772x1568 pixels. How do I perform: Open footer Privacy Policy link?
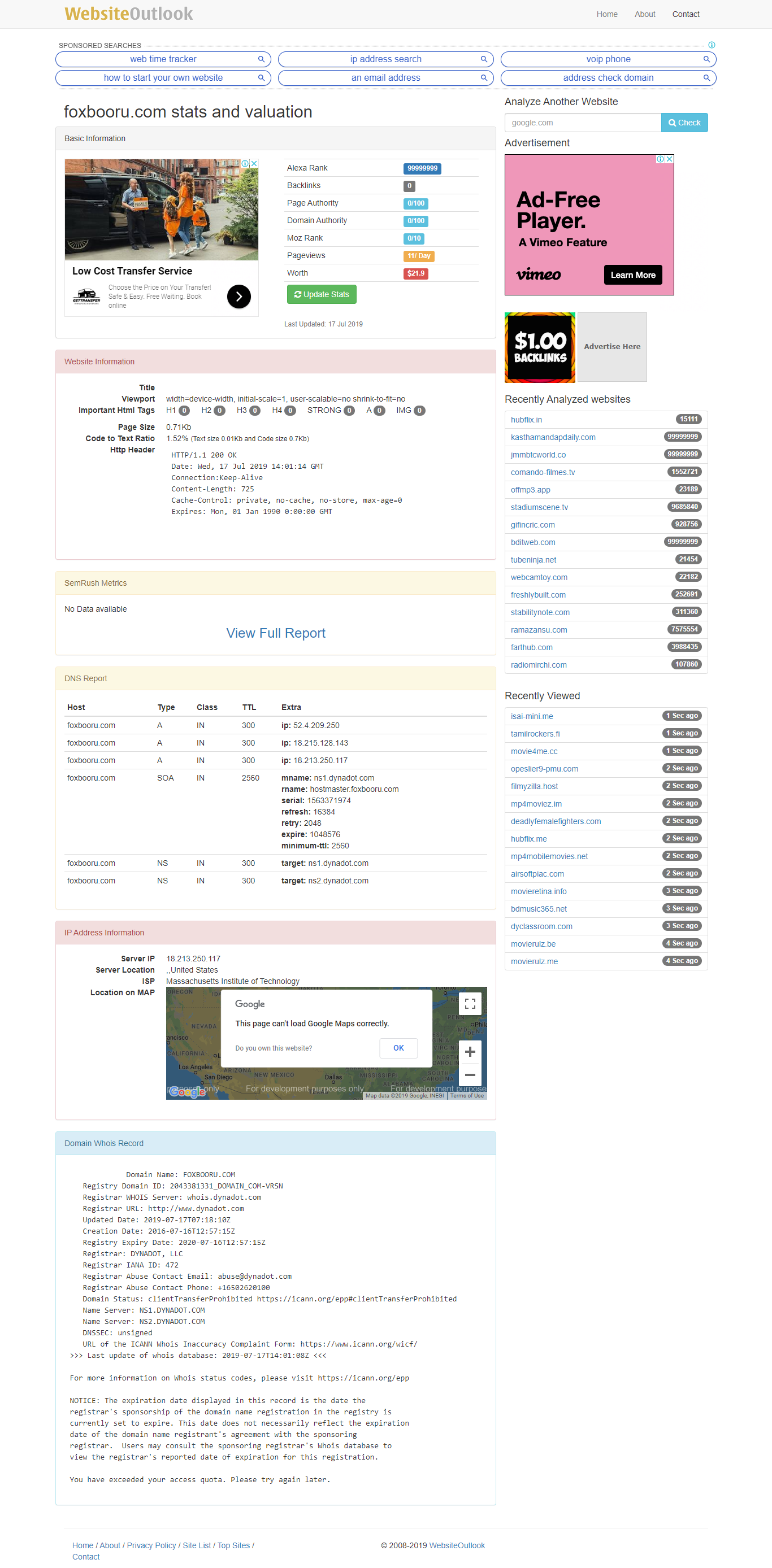coord(151,1545)
